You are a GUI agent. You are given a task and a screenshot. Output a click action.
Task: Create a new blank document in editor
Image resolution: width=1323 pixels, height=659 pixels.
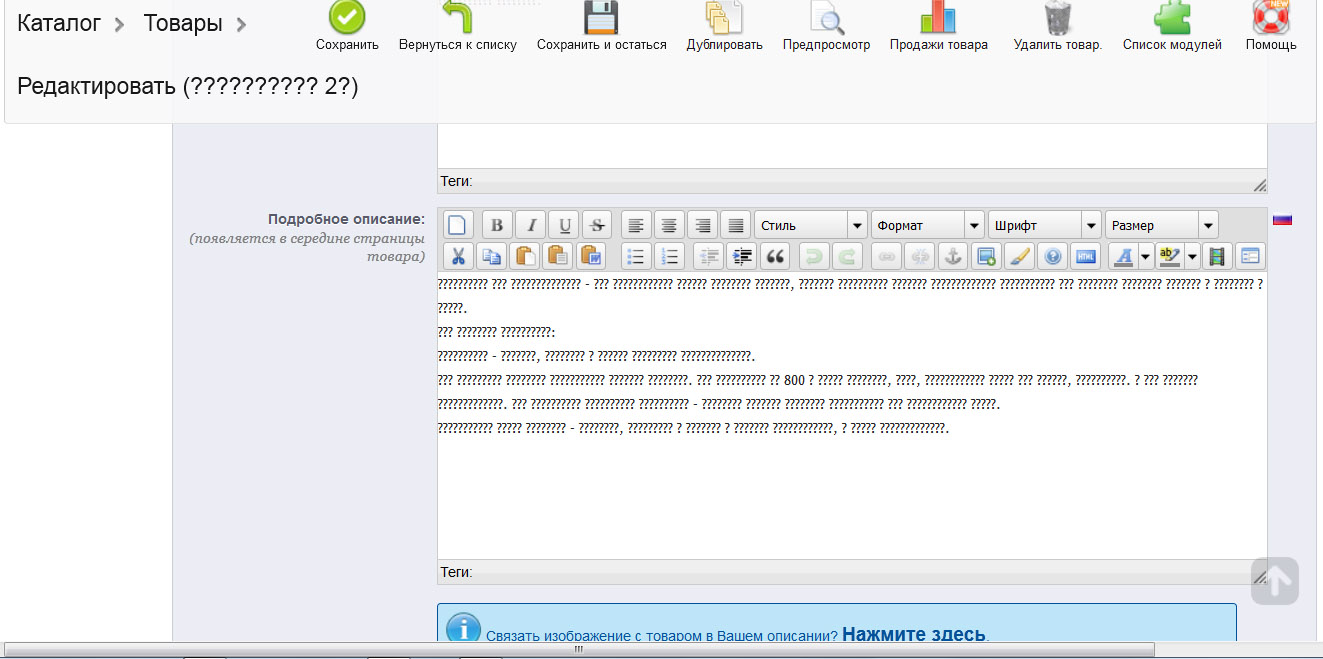click(x=457, y=225)
